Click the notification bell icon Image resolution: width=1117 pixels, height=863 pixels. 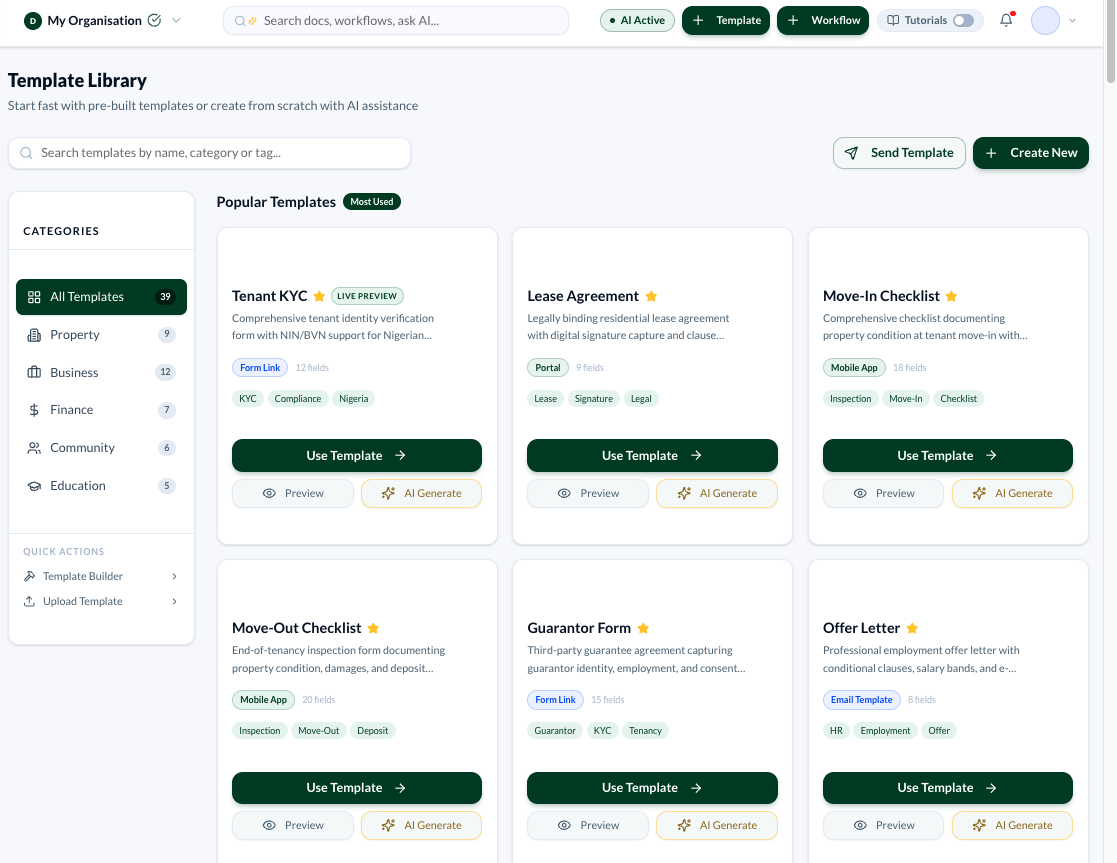pyautogui.click(x=1006, y=20)
